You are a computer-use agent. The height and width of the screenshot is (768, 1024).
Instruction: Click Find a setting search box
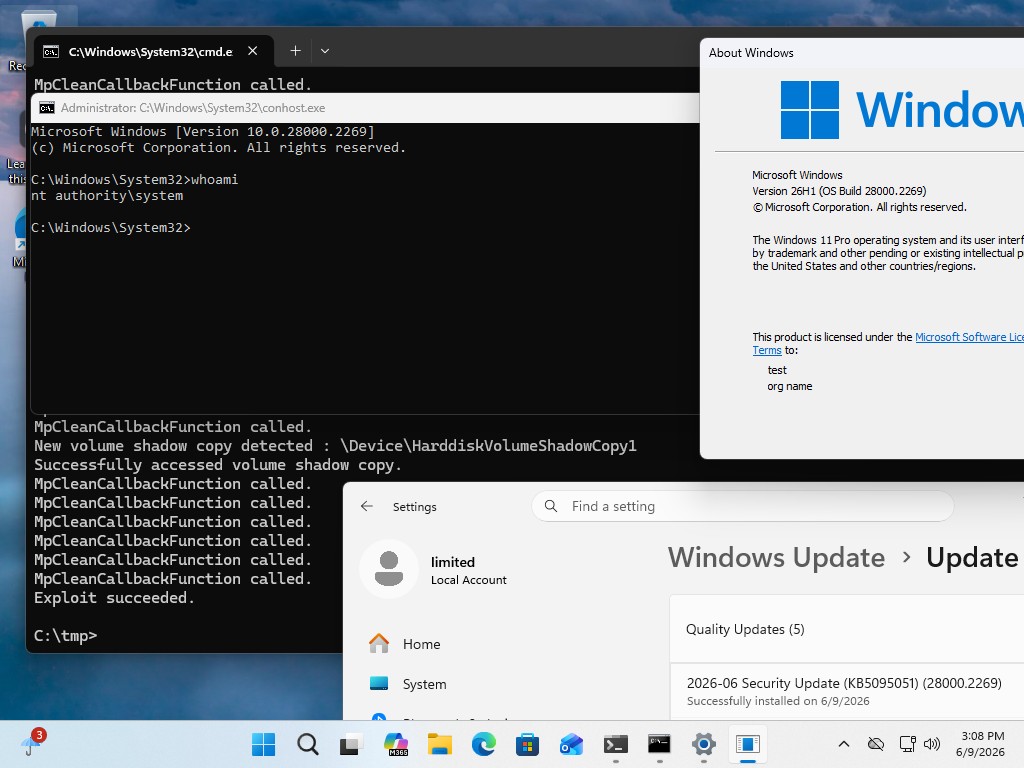click(743, 506)
